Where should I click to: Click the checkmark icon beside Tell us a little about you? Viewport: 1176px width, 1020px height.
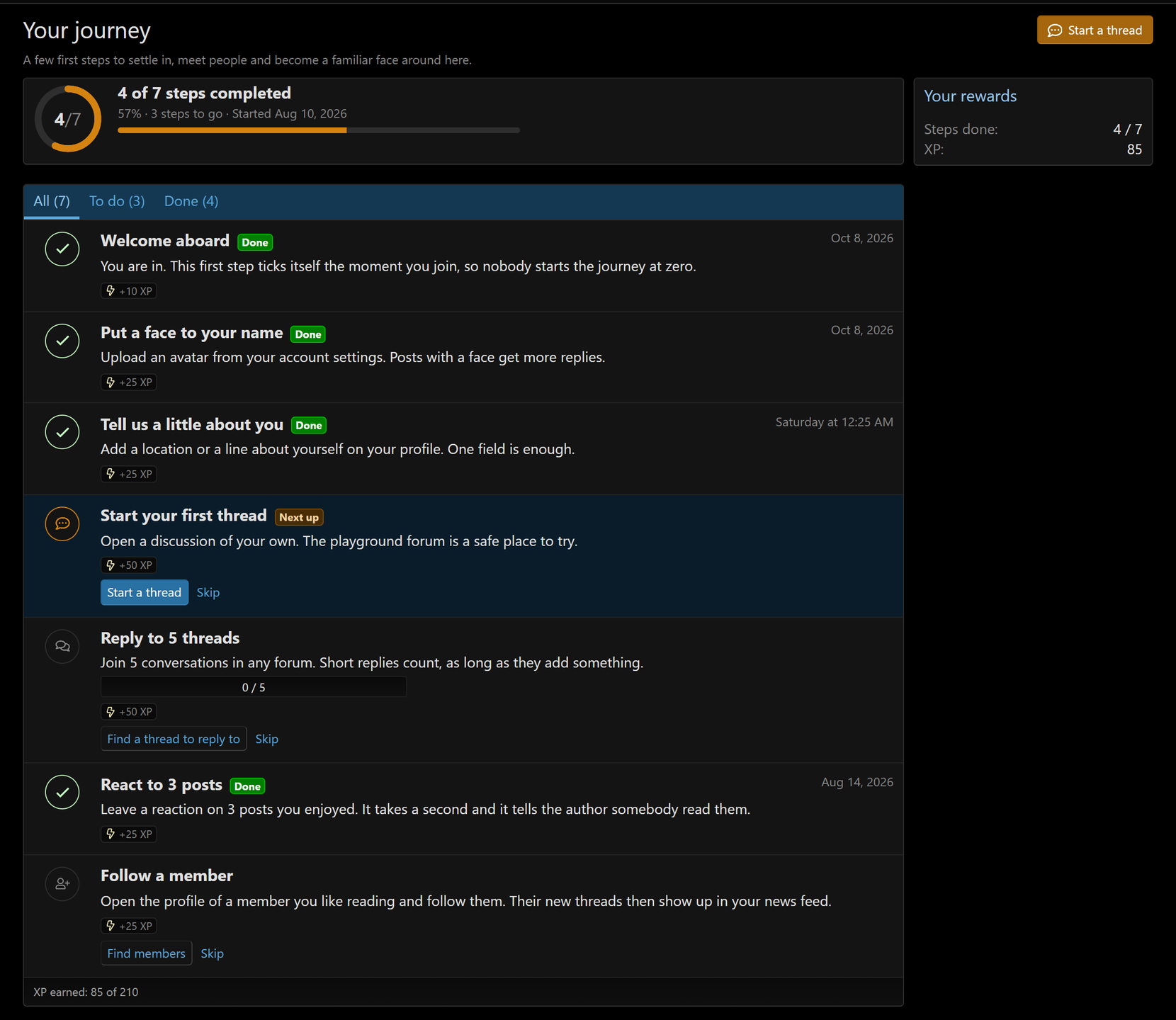(x=62, y=432)
